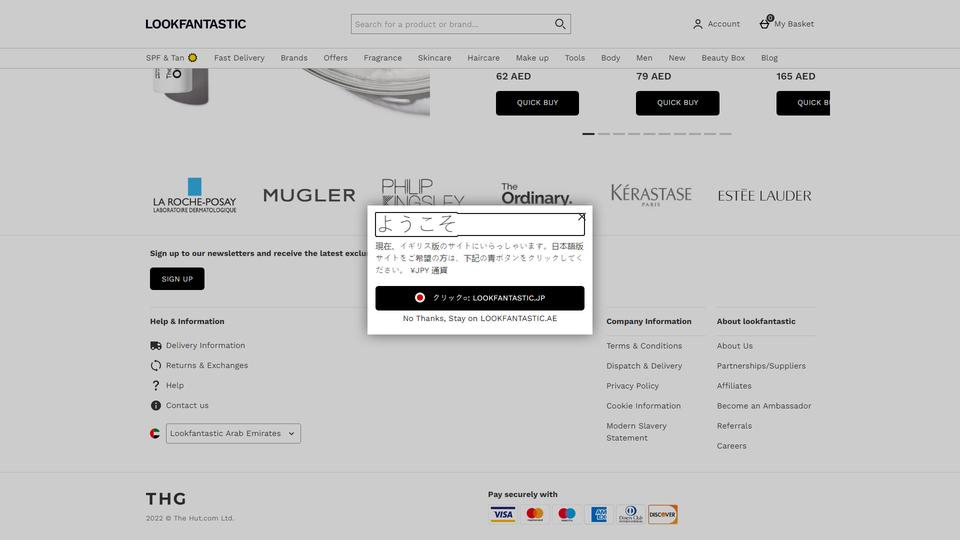The height and width of the screenshot is (540, 960).
Task: Open the Fast Delivery menu
Action: [239, 58]
